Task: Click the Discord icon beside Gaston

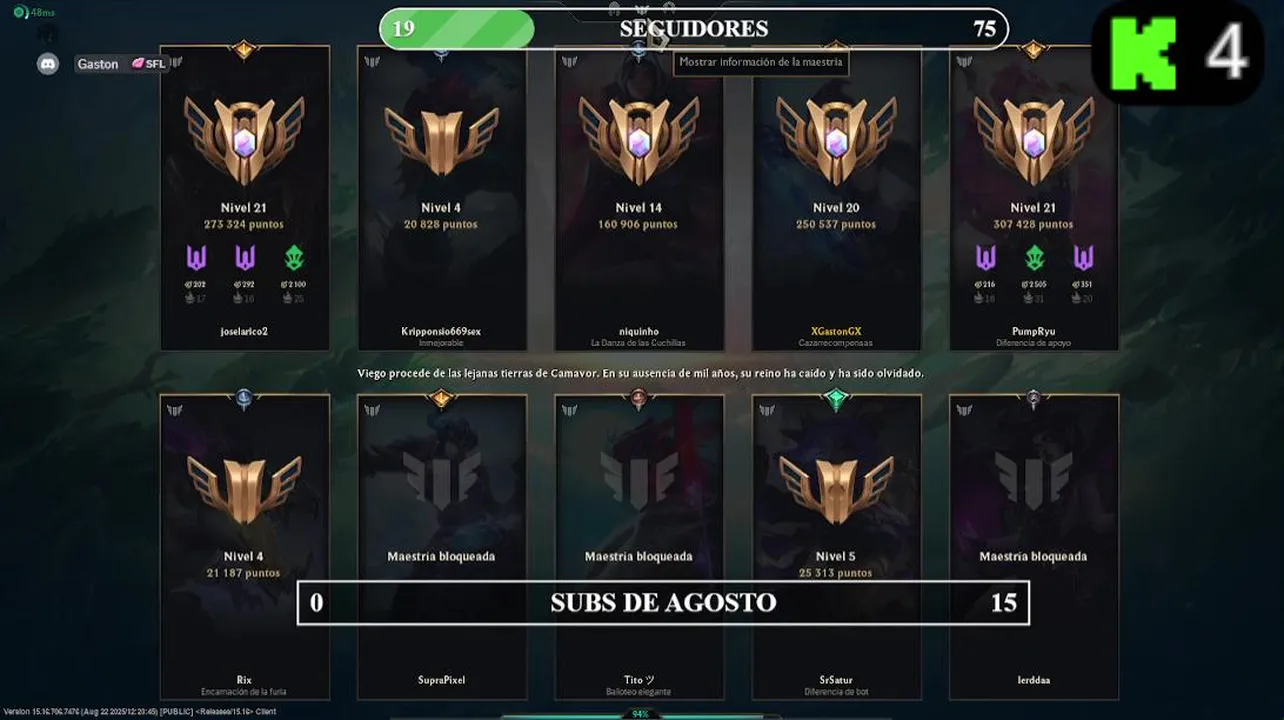Action: point(48,64)
